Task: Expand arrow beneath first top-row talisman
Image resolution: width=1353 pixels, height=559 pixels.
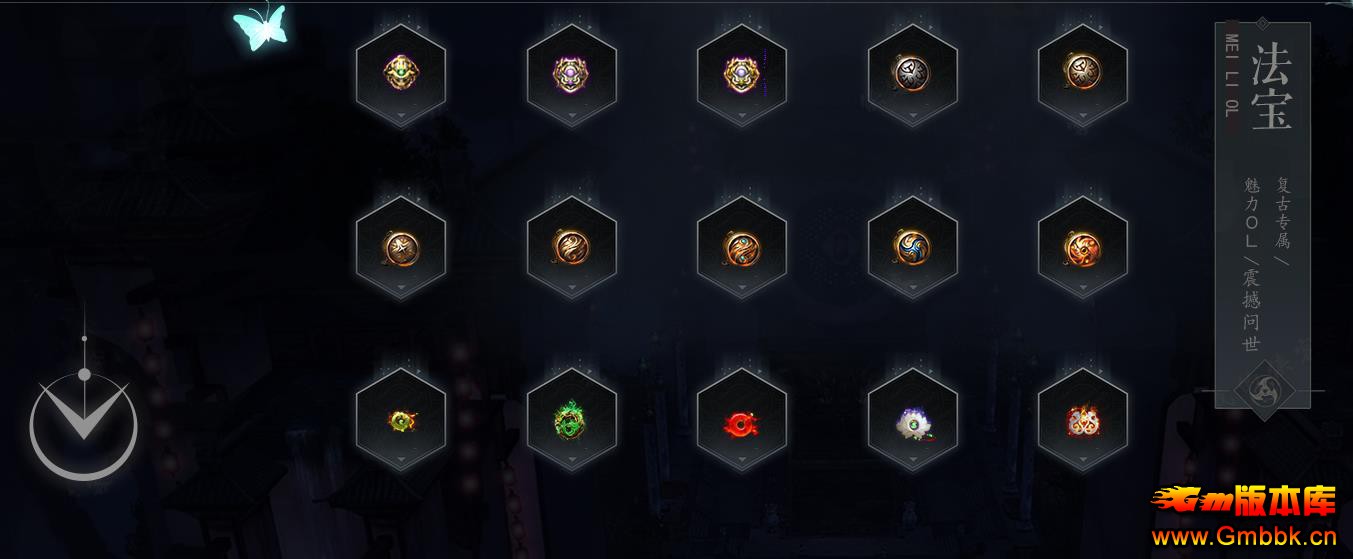Action: pyautogui.click(x=401, y=116)
